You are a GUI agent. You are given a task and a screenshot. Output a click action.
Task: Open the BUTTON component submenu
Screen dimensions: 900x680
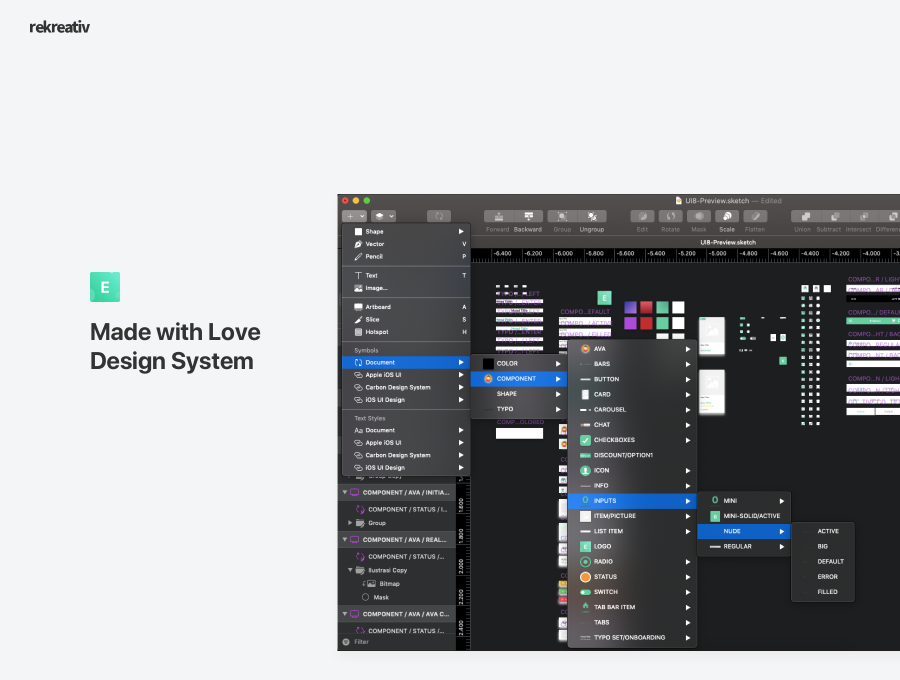(606, 379)
